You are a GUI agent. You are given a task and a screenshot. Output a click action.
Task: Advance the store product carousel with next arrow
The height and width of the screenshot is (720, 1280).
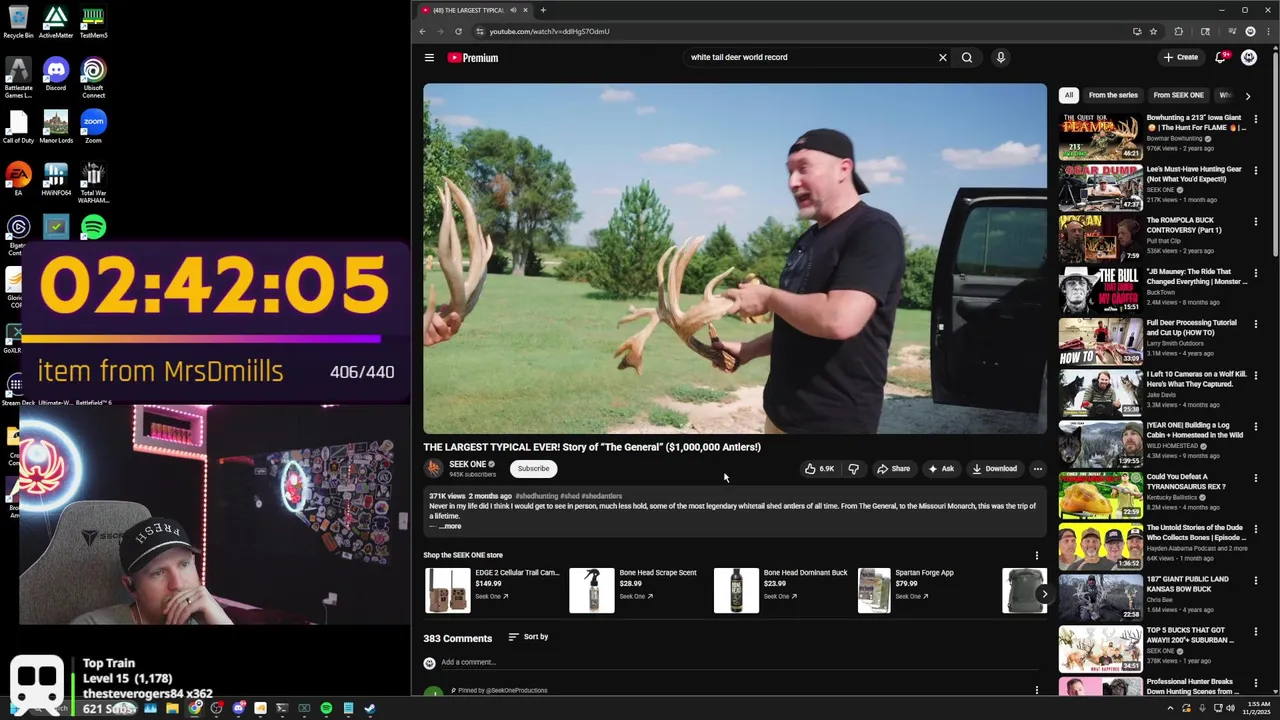point(1044,594)
